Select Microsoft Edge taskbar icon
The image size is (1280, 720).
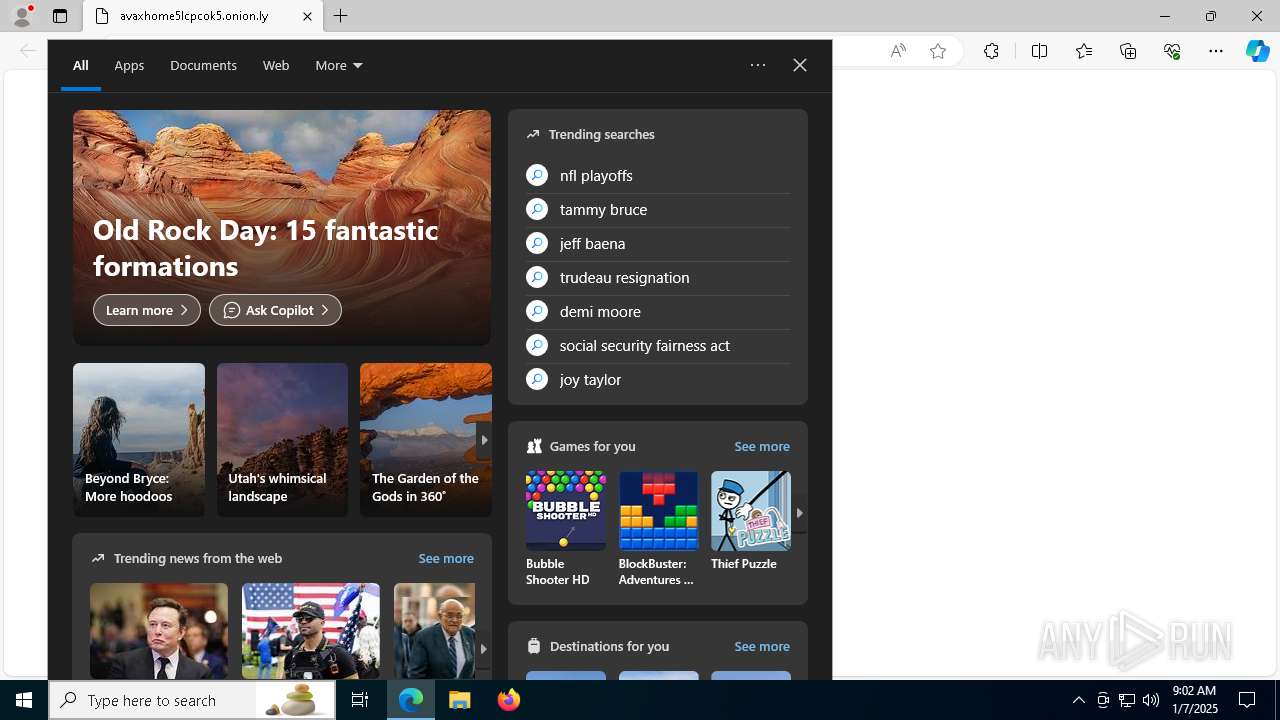coord(411,700)
